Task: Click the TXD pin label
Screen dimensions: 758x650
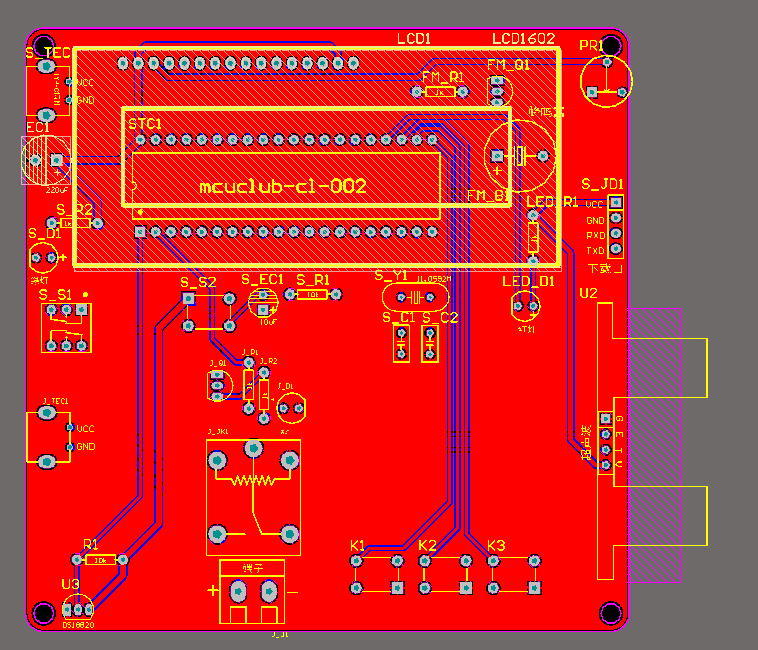Action: [x=596, y=251]
